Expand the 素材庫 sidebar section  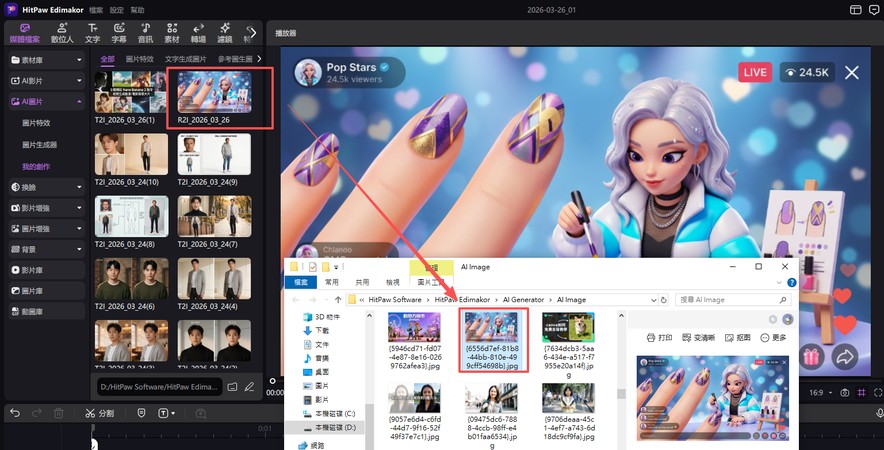pyautogui.click(x=44, y=60)
